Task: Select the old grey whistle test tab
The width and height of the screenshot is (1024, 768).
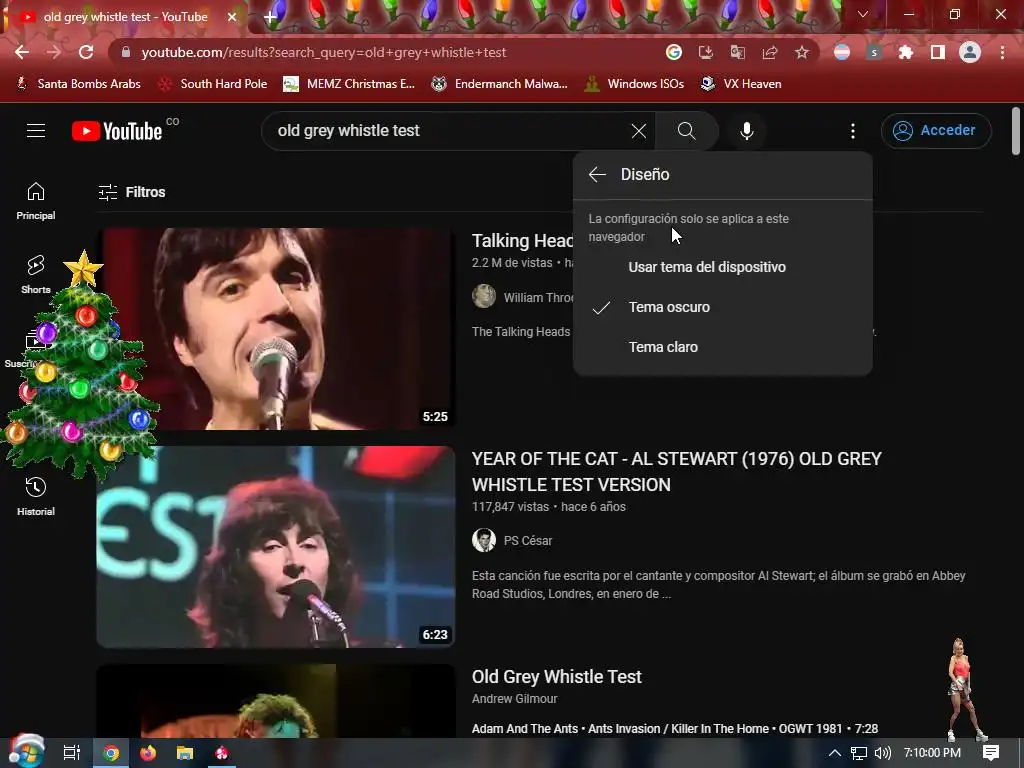Action: [126, 17]
